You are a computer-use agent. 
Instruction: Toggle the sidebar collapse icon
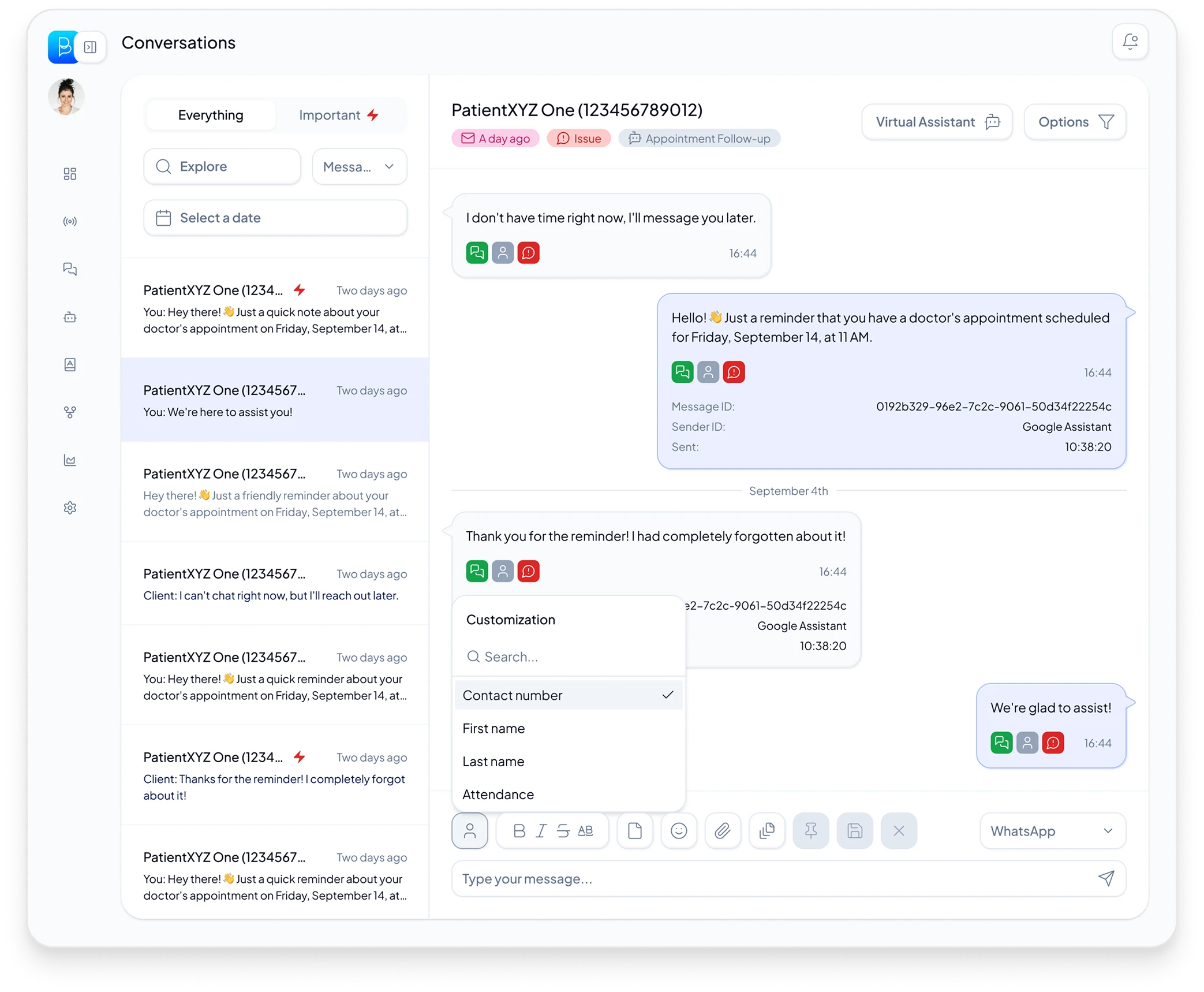(x=91, y=47)
